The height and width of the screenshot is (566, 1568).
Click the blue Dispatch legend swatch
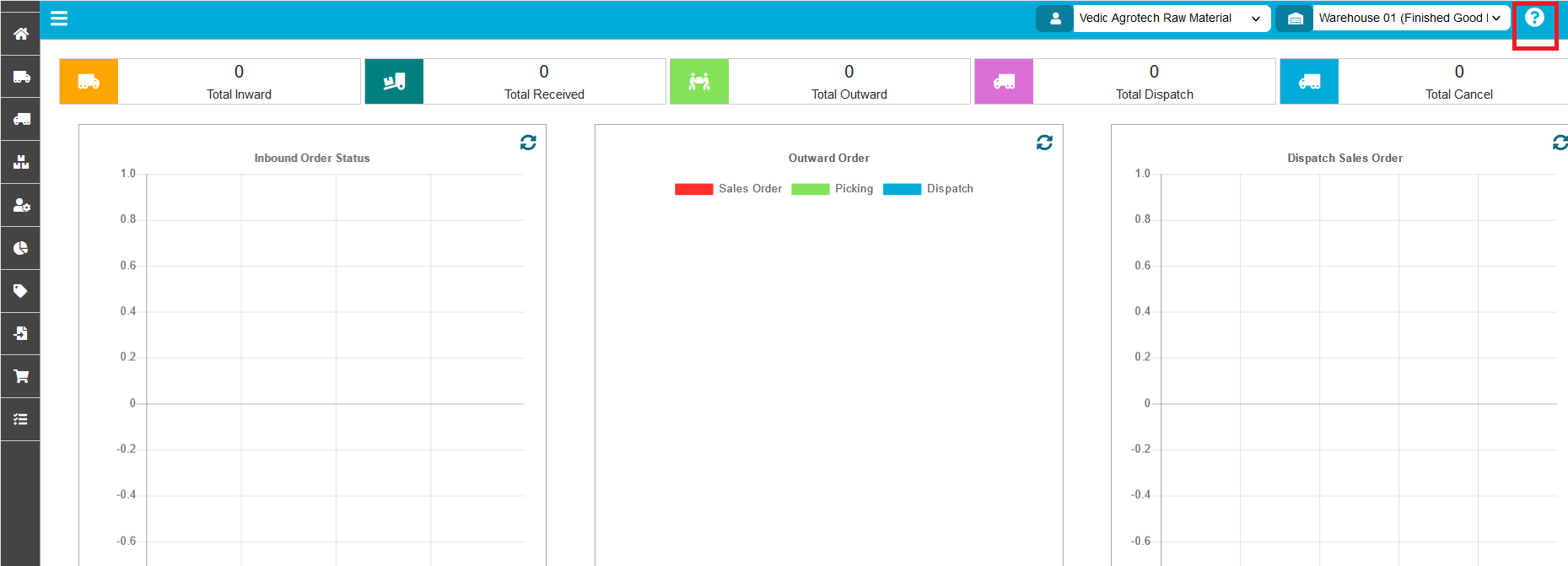pyautogui.click(x=902, y=189)
